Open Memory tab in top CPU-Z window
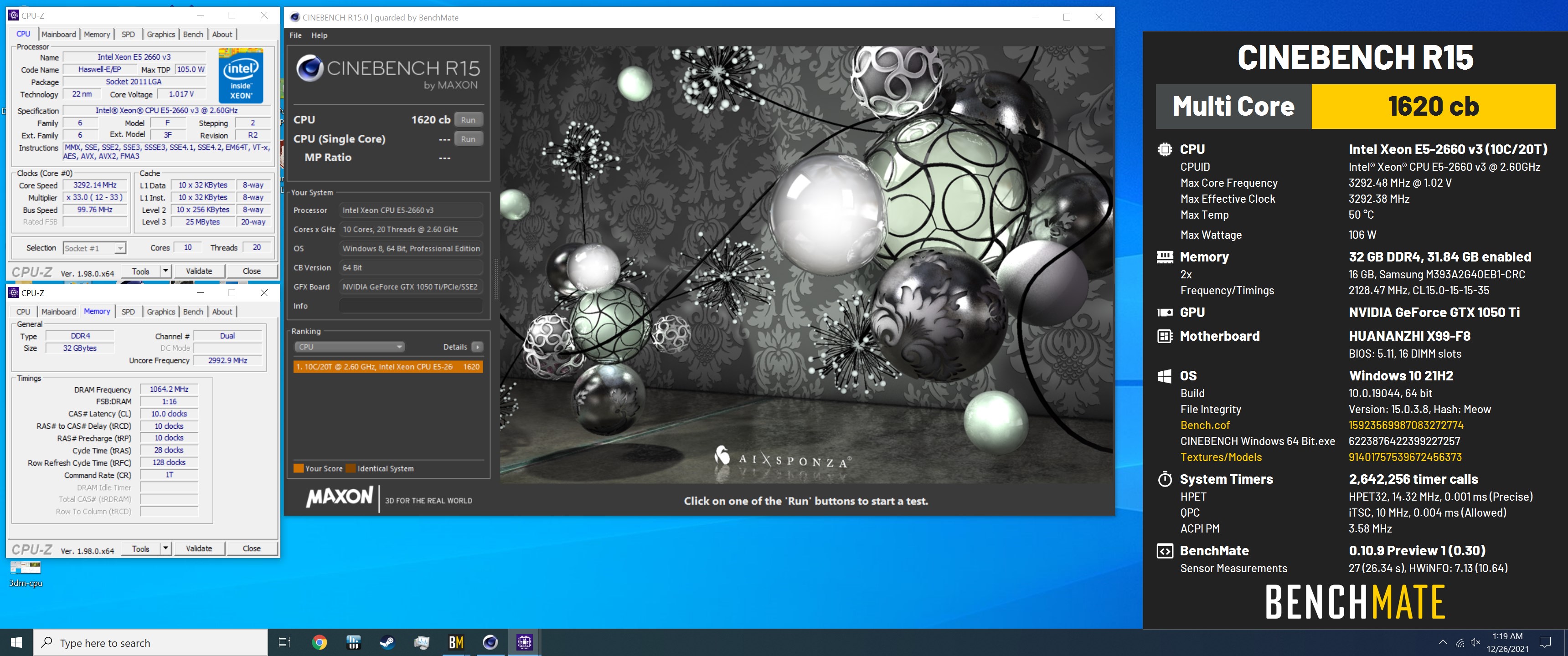The height and width of the screenshot is (656, 1568). [97, 34]
